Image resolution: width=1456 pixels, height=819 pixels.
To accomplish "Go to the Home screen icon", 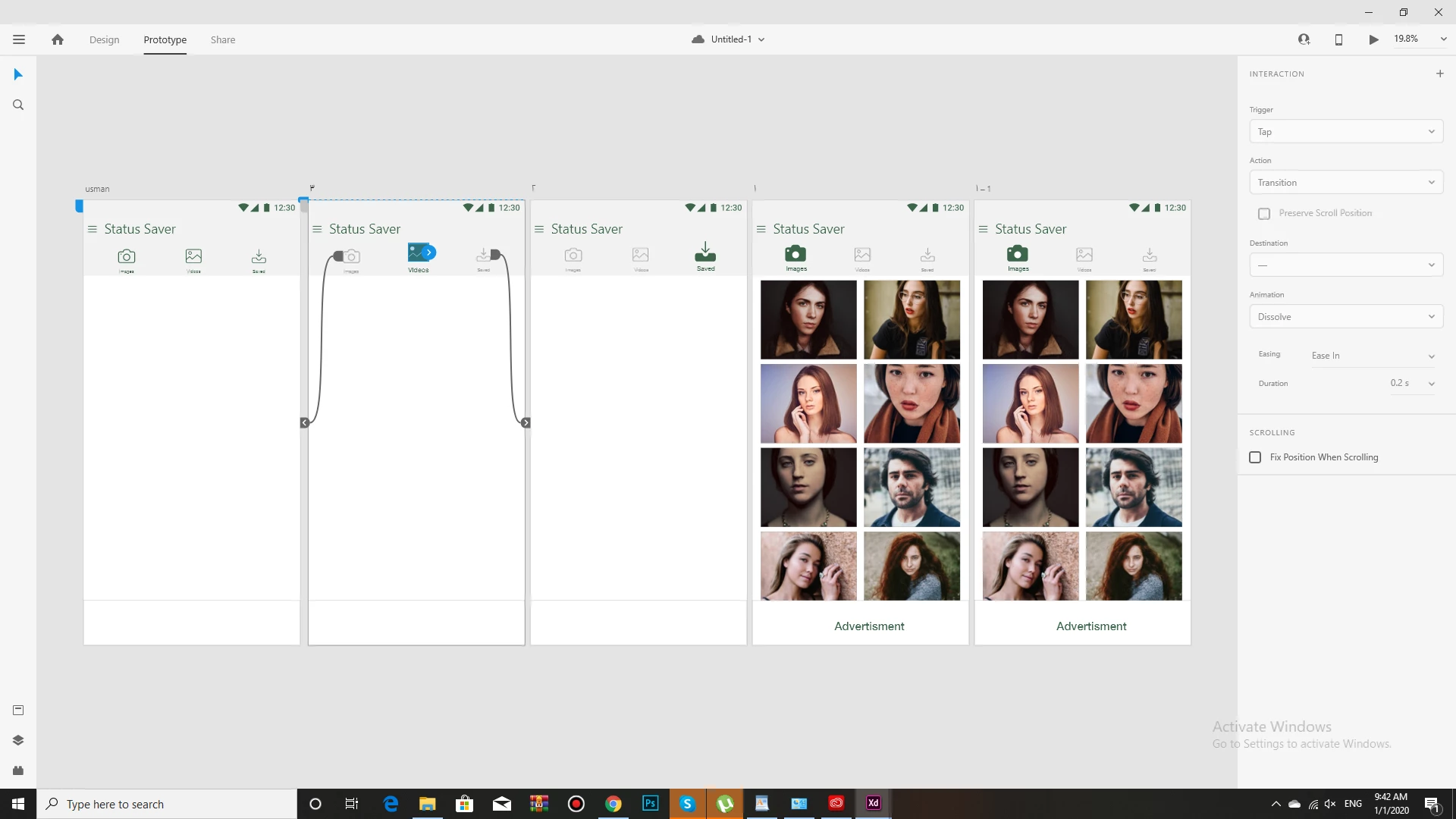I will [58, 39].
